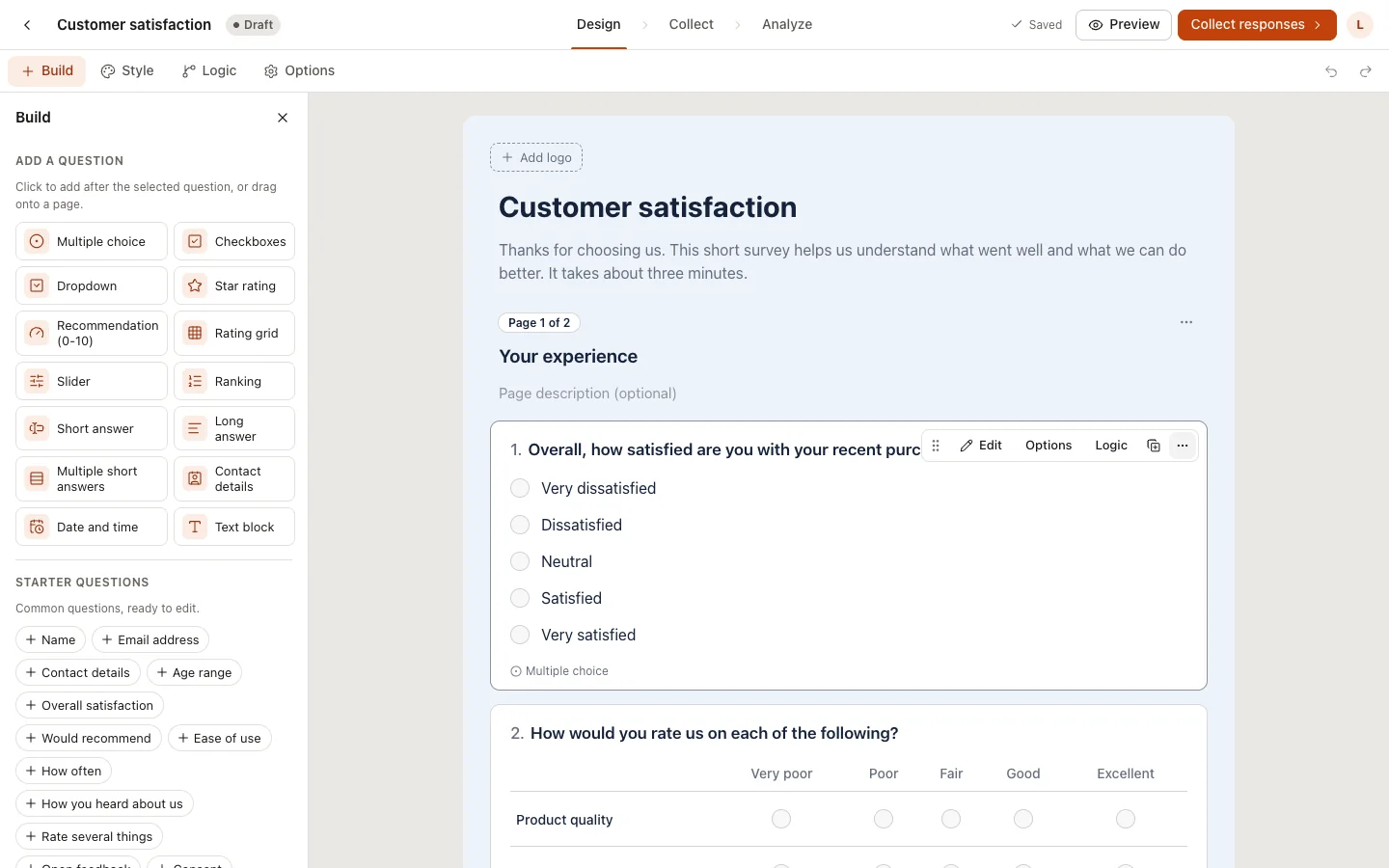Add a Recommendation (0-10) question
1389x868 pixels.
92,333
